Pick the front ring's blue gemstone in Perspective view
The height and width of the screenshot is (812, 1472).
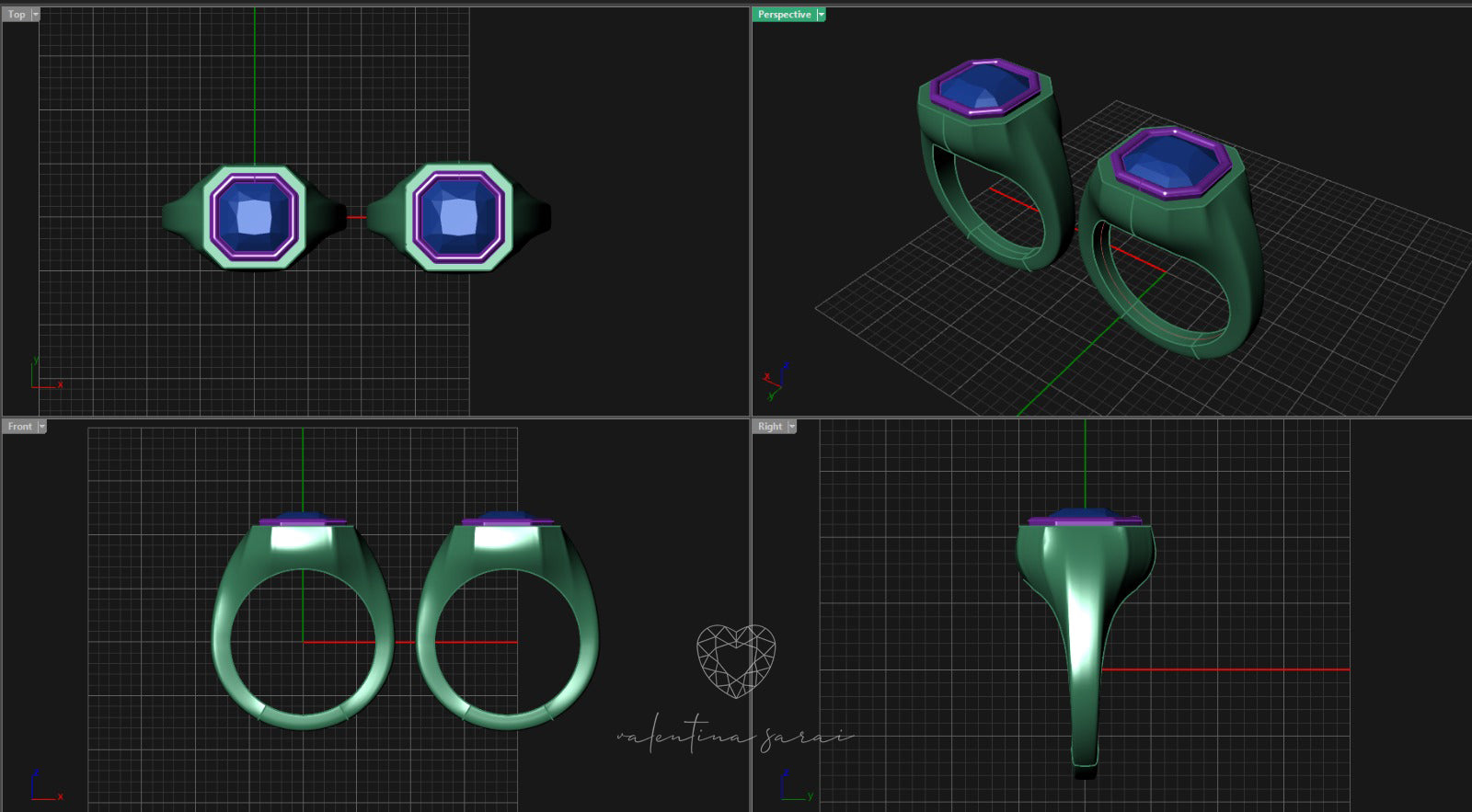pyautogui.click(x=1169, y=163)
